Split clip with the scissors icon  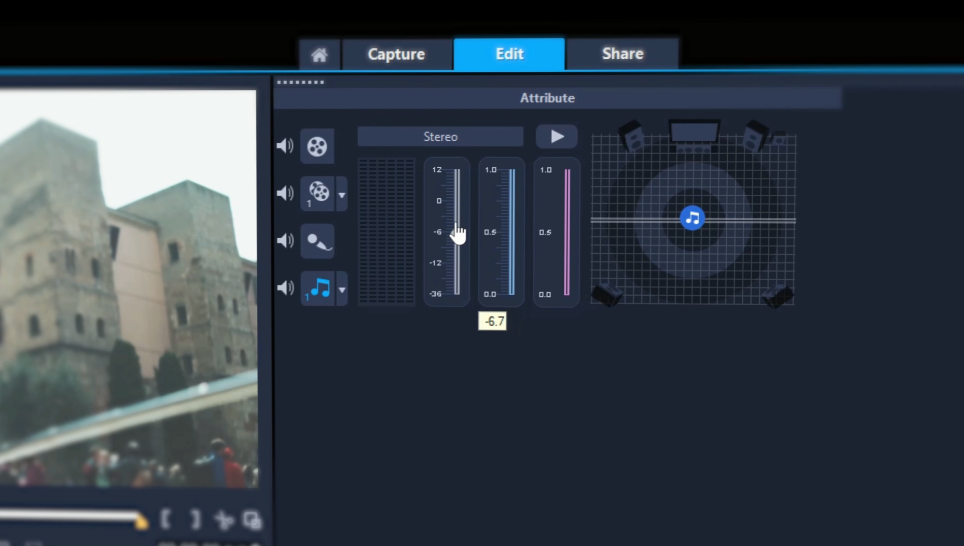pos(224,520)
